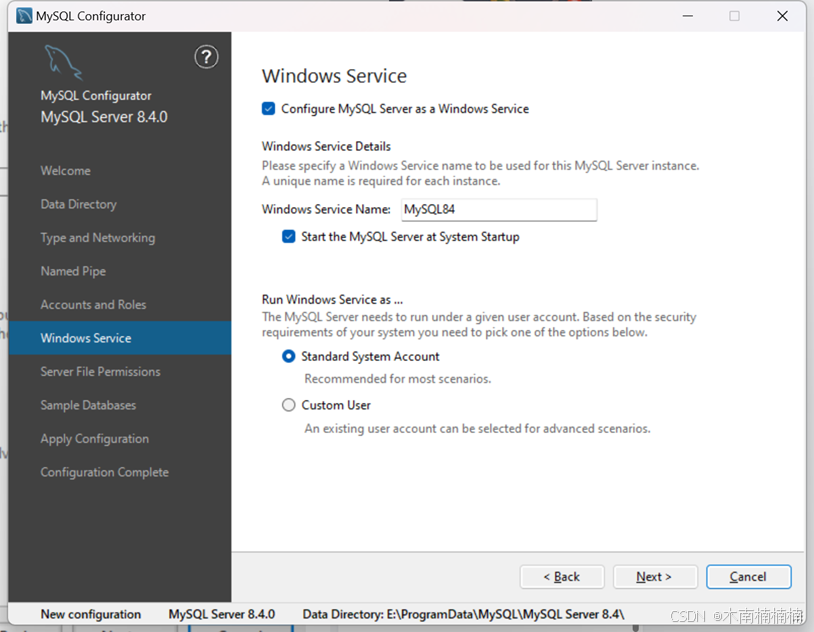The width and height of the screenshot is (814, 632).
Task: Proceed with the Next button
Action: (x=655, y=577)
